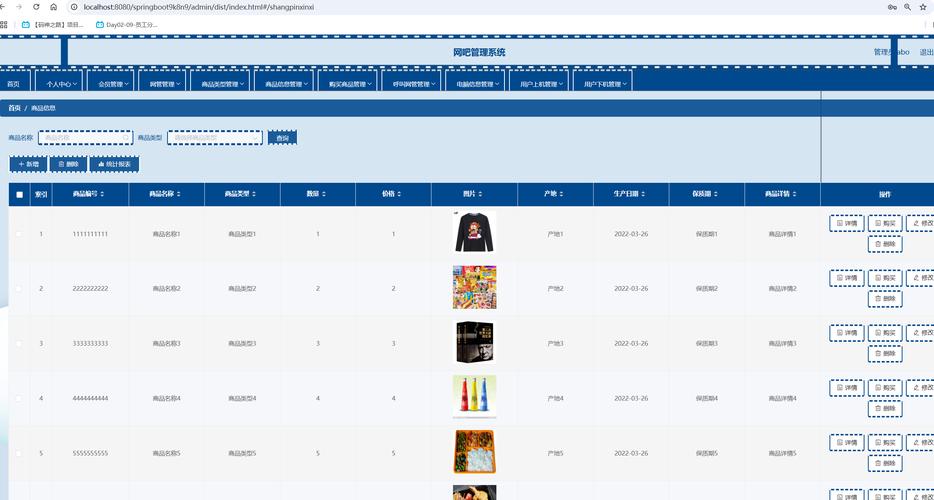Go to 首页 in the navigation bar

coord(14,84)
